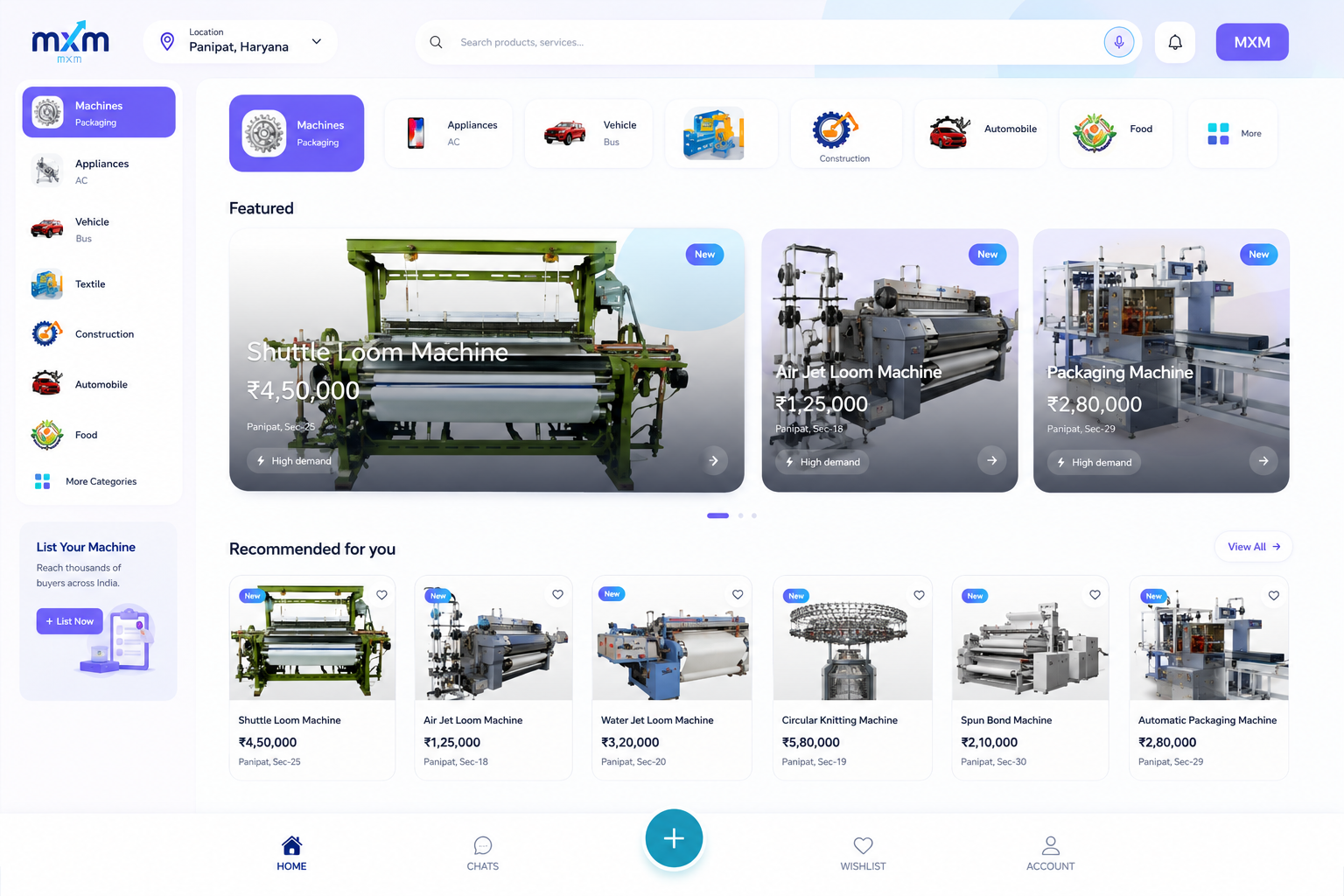
Task: Wishlist the Air Jet Loom Machine product
Action: (x=557, y=595)
